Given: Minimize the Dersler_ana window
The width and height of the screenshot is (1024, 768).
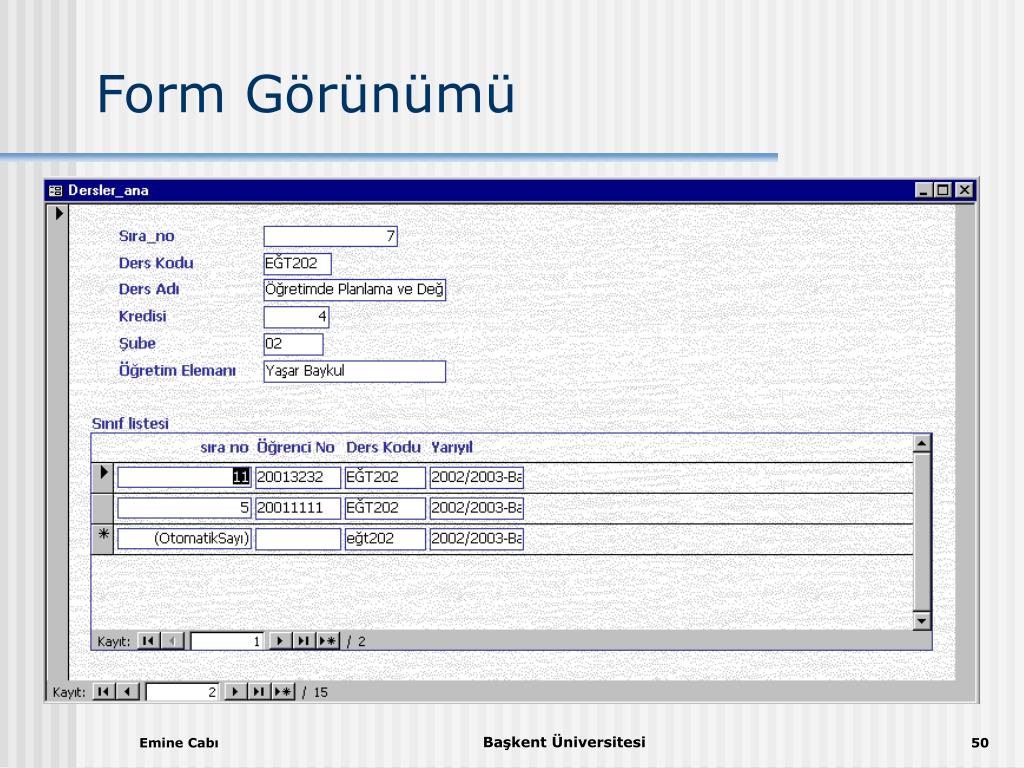Looking at the screenshot, I should point(923,190).
